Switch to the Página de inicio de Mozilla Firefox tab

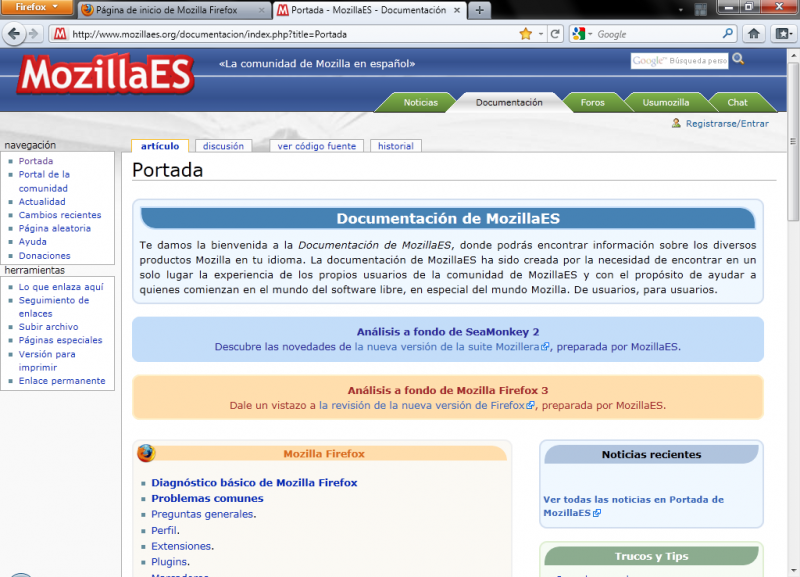172,10
